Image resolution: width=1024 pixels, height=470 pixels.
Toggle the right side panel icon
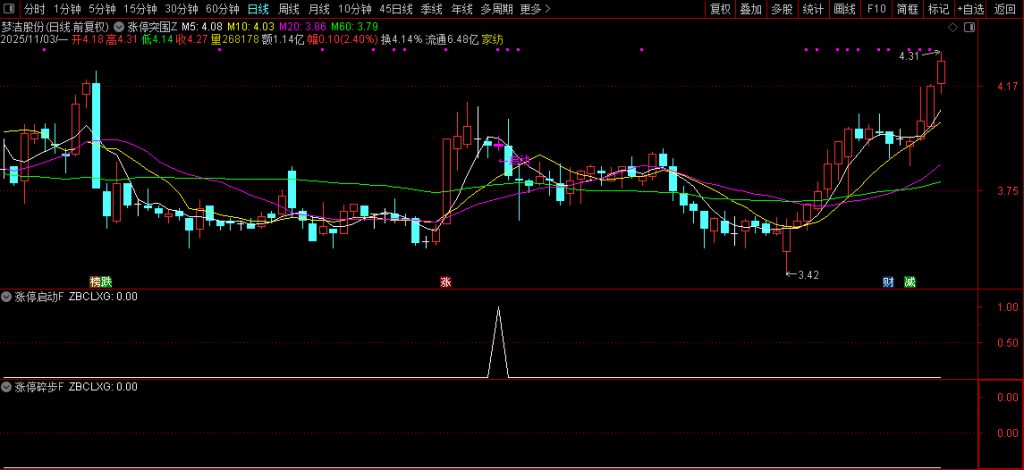[969, 27]
